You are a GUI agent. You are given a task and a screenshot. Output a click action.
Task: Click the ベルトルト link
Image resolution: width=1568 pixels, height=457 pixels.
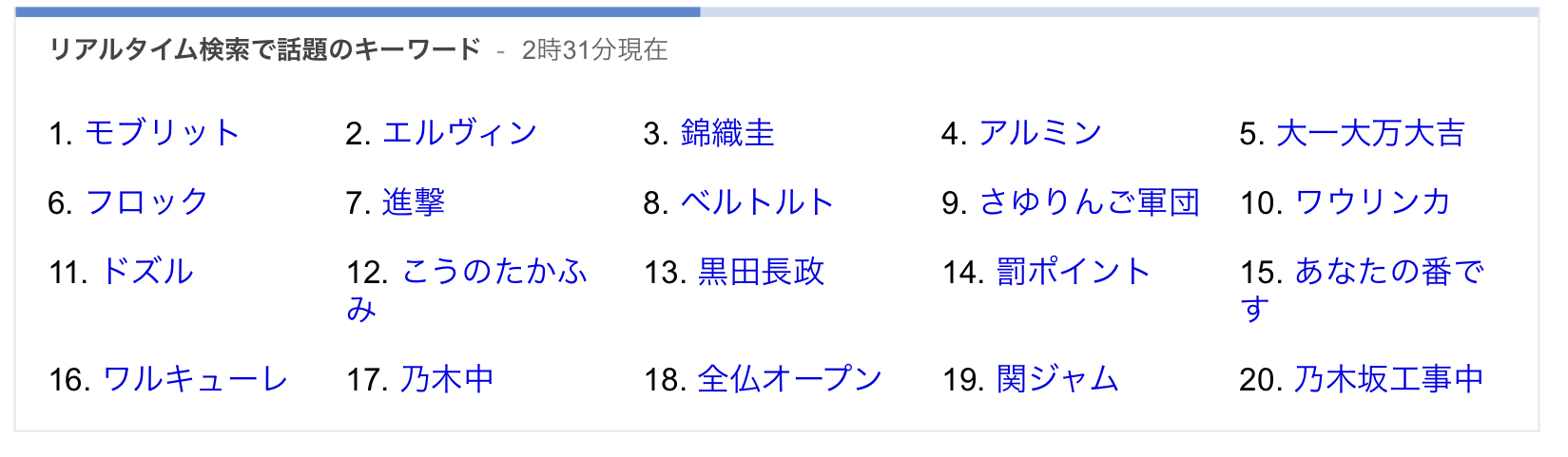[x=757, y=202]
